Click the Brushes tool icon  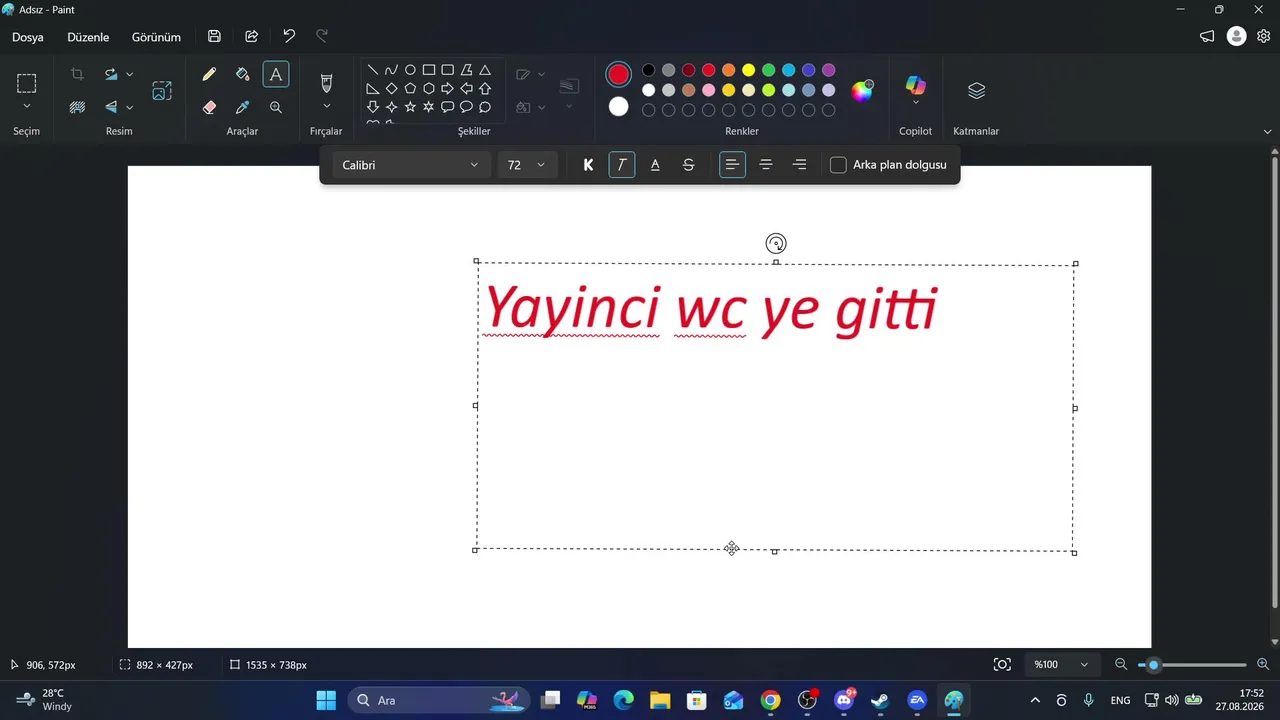[326, 82]
